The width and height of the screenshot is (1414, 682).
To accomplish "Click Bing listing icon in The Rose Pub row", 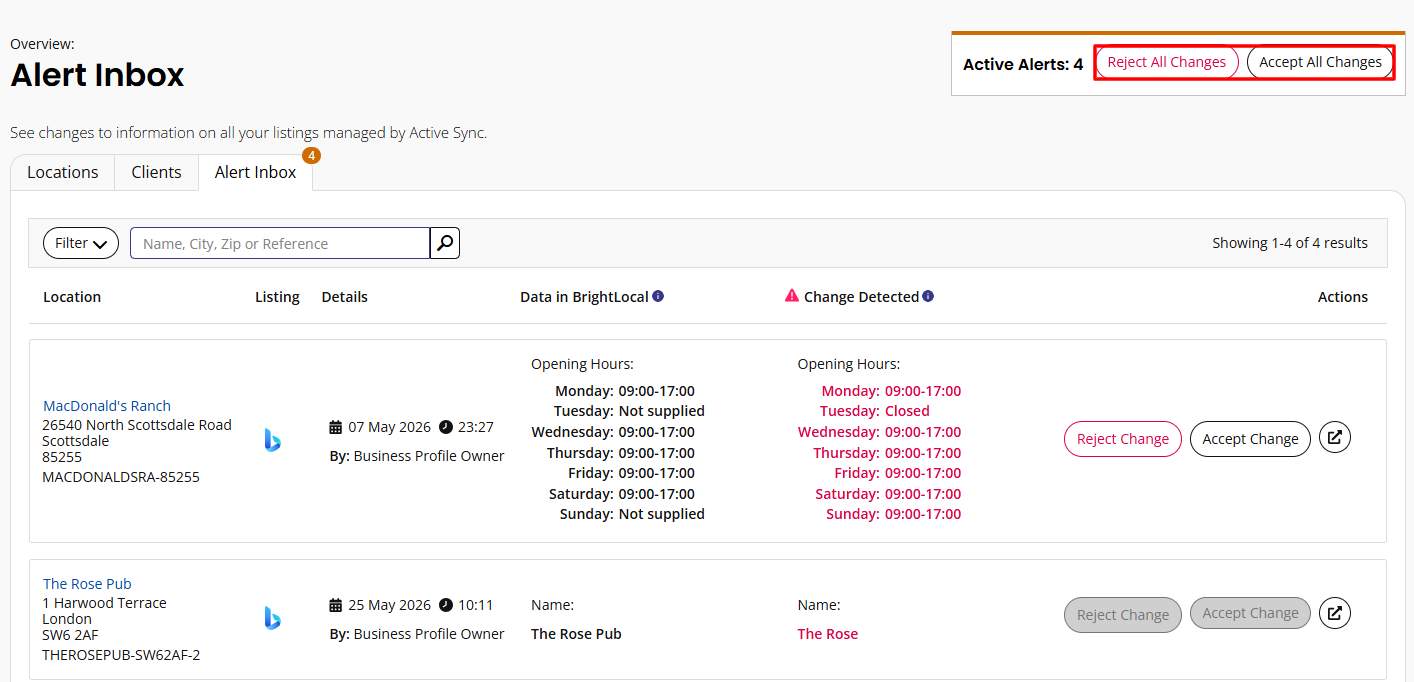I will (x=272, y=618).
